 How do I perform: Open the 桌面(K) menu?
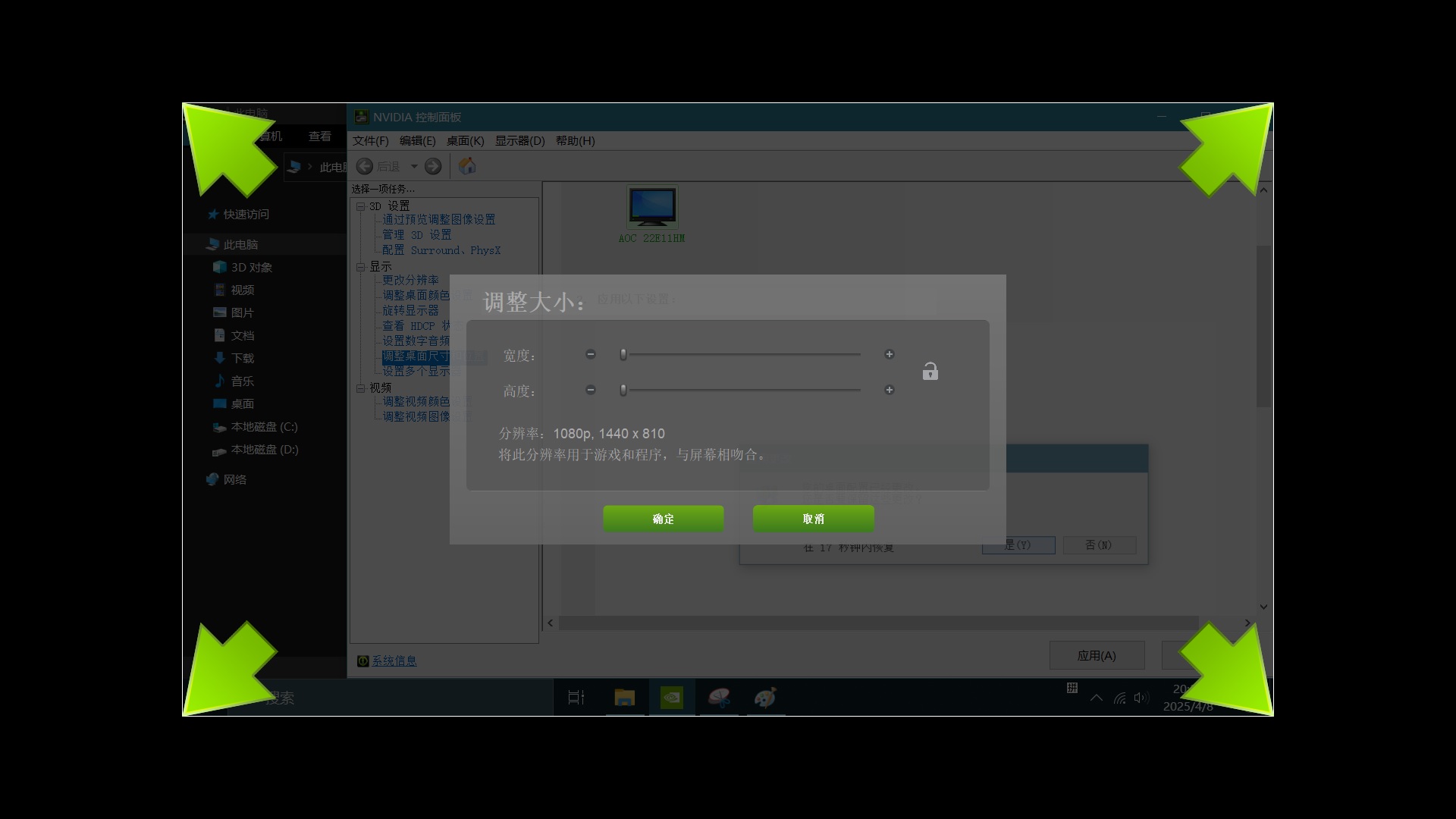pyautogui.click(x=465, y=141)
